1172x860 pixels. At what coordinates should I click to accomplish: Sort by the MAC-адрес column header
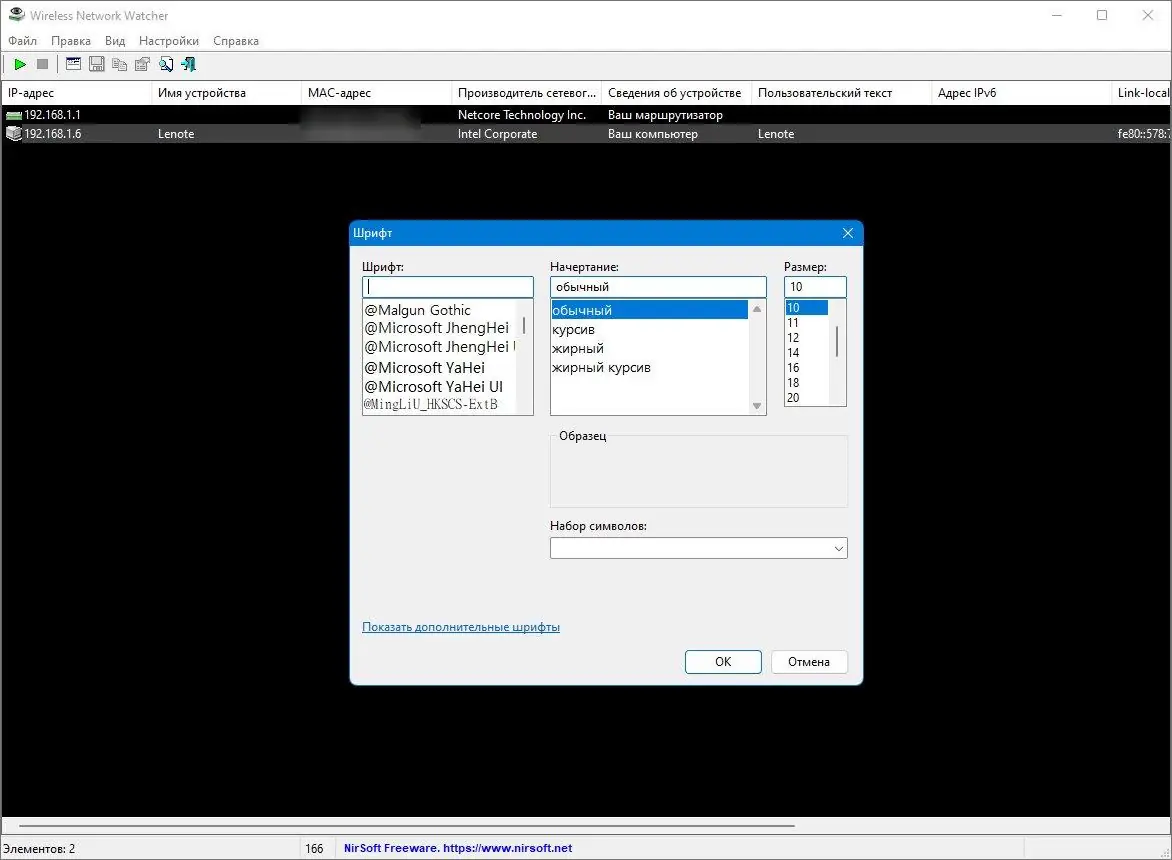(377, 93)
